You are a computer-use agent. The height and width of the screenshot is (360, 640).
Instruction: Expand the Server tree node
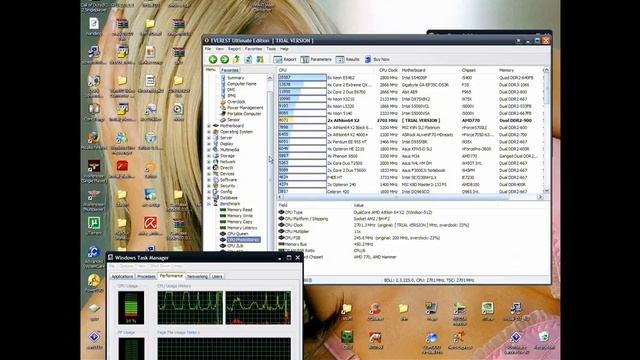209,138
